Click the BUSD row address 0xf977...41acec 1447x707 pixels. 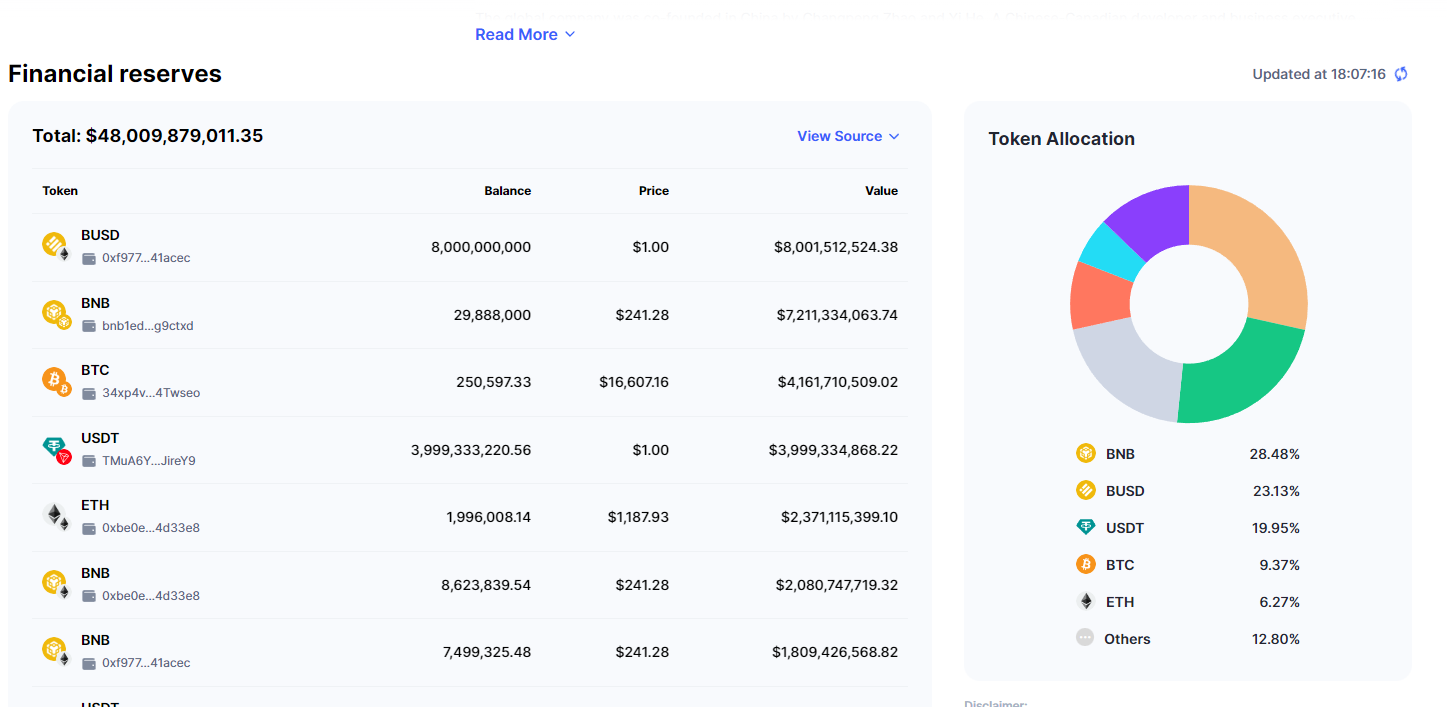146,258
